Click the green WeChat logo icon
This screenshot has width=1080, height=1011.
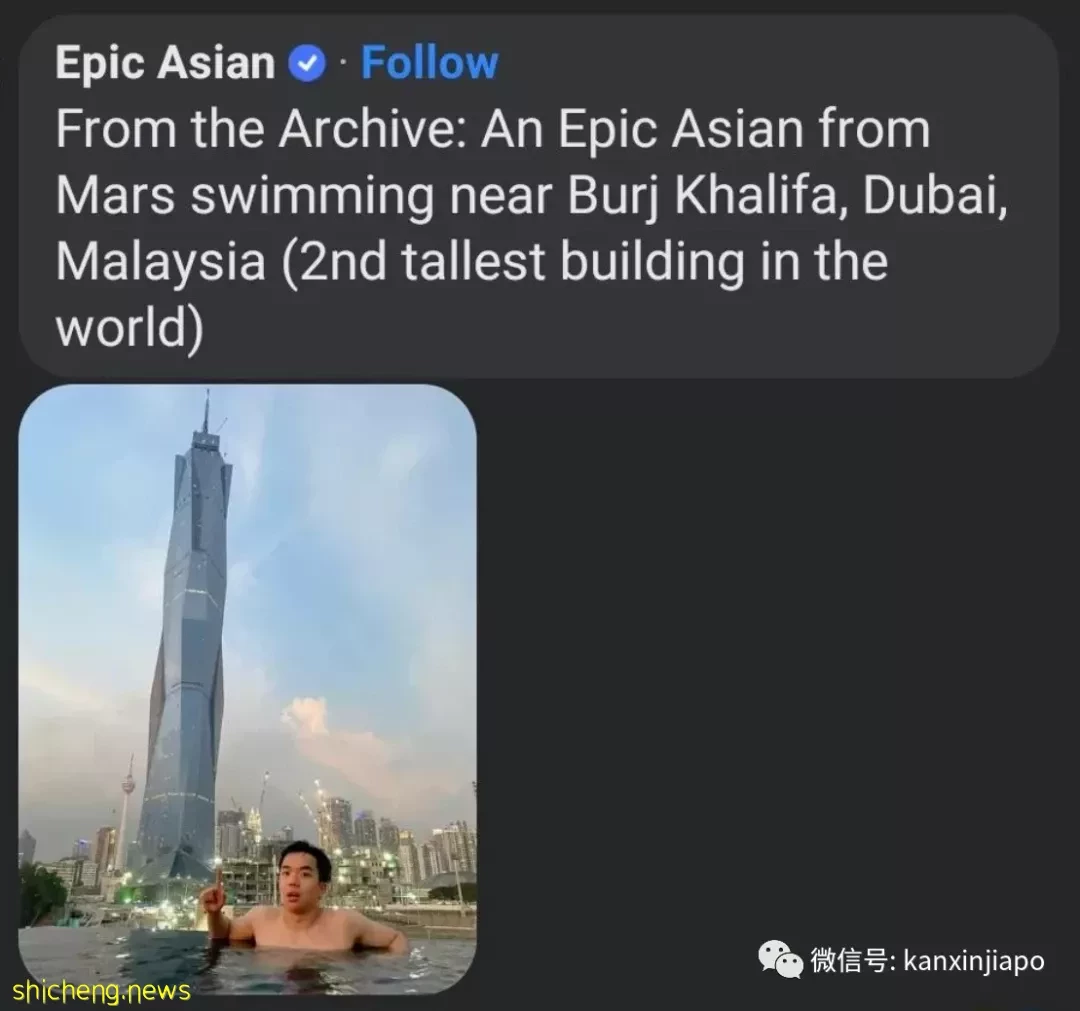pos(780,959)
